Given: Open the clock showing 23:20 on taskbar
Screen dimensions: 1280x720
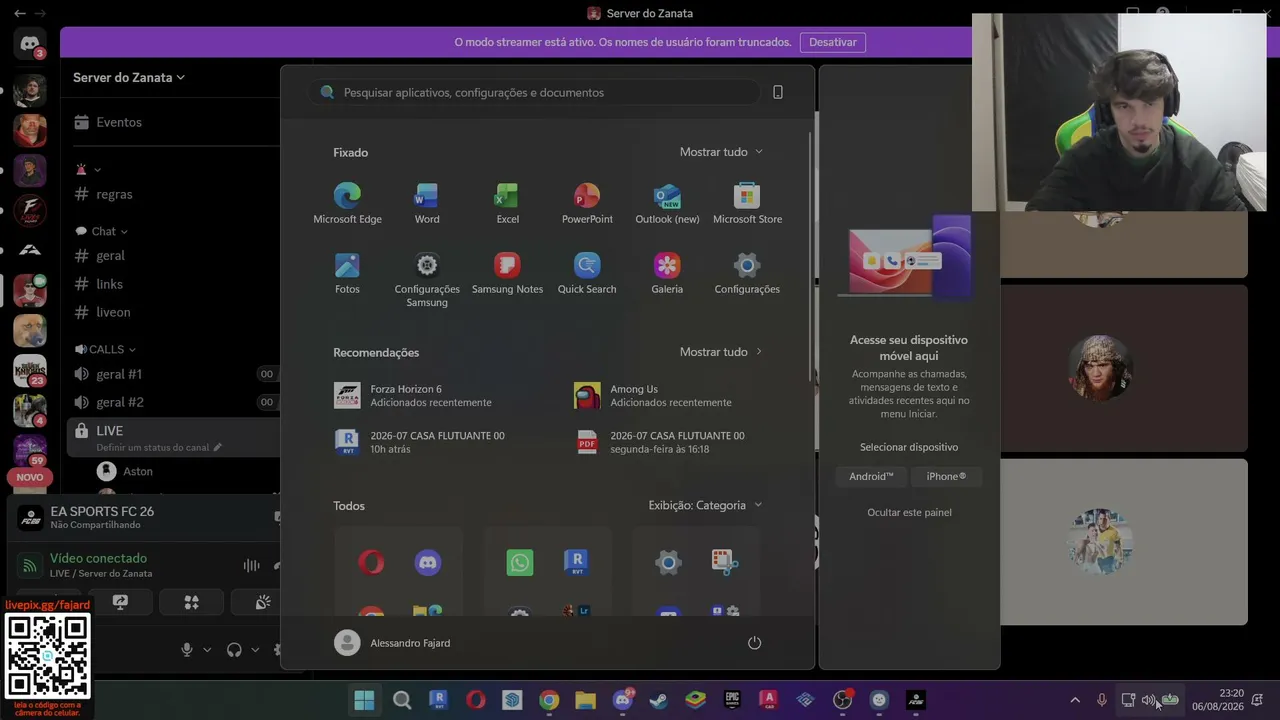Looking at the screenshot, I should [x=1218, y=700].
